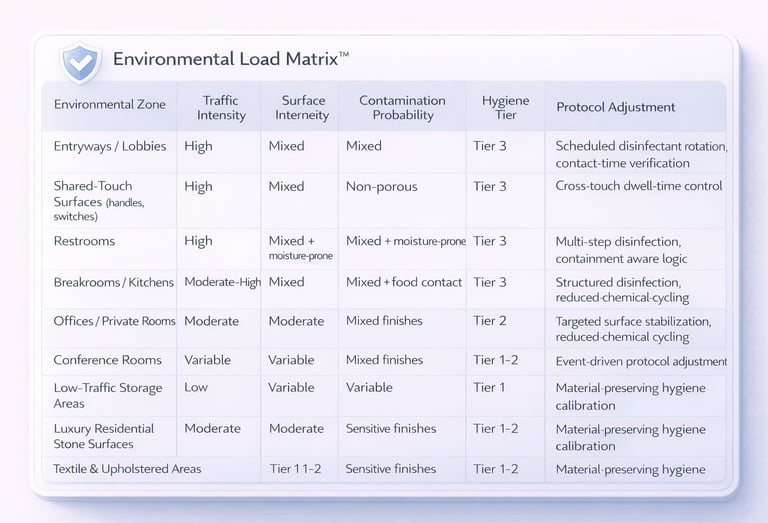Click the Tier 2 cell for Offices

[490, 321]
